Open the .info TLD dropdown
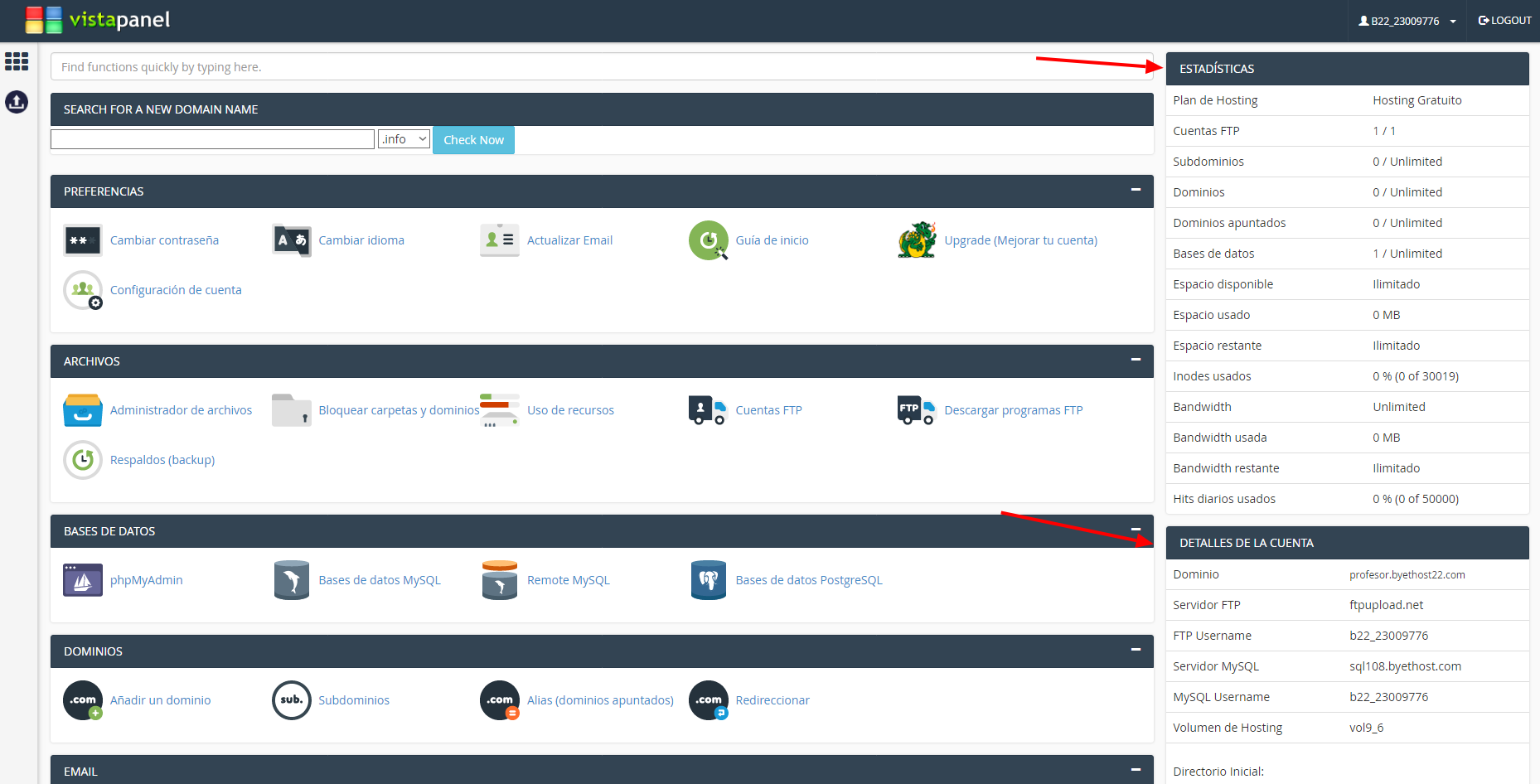Image resolution: width=1540 pixels, height=784 pixels. [x=404, y=138]
